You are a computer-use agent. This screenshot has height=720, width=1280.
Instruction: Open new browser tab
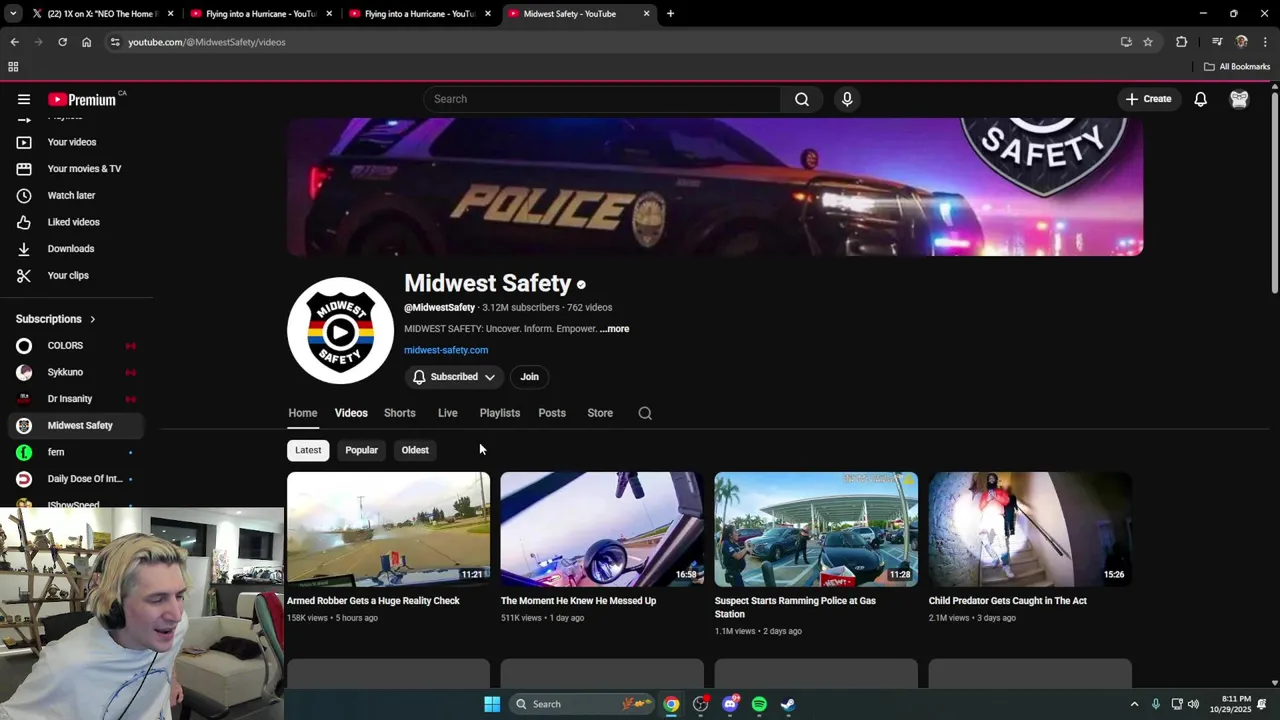670,14
